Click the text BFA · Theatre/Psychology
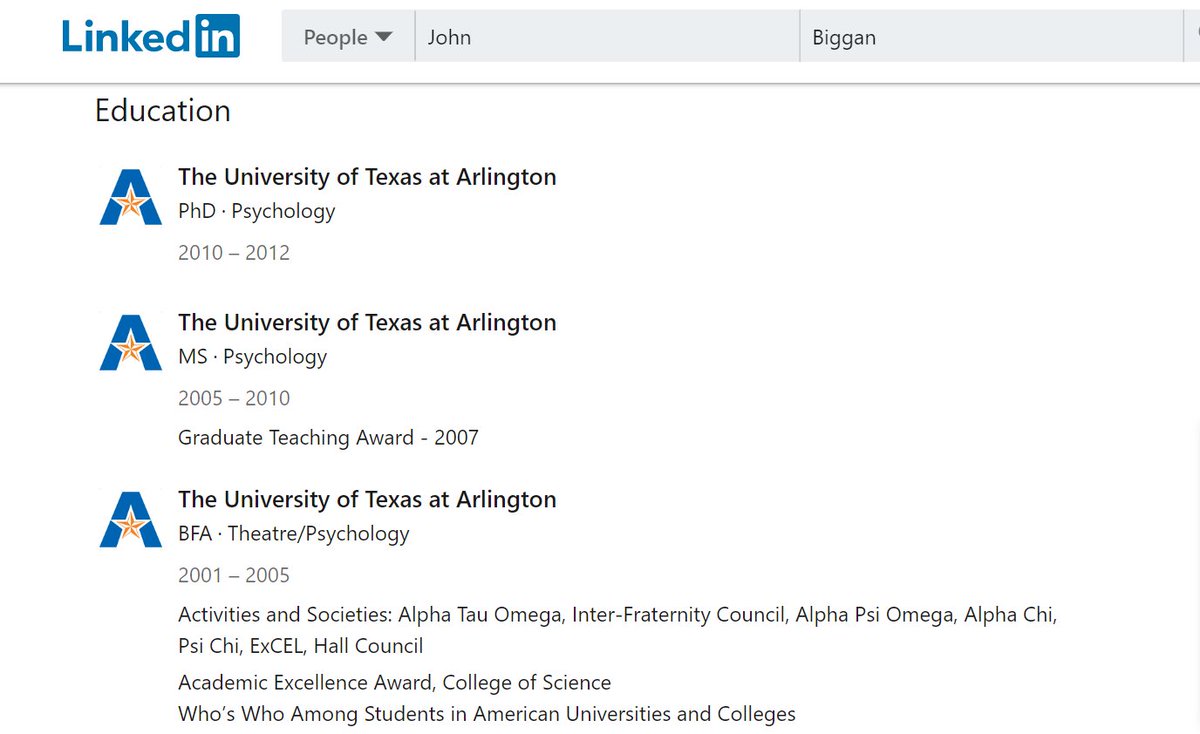 [294, 534]
